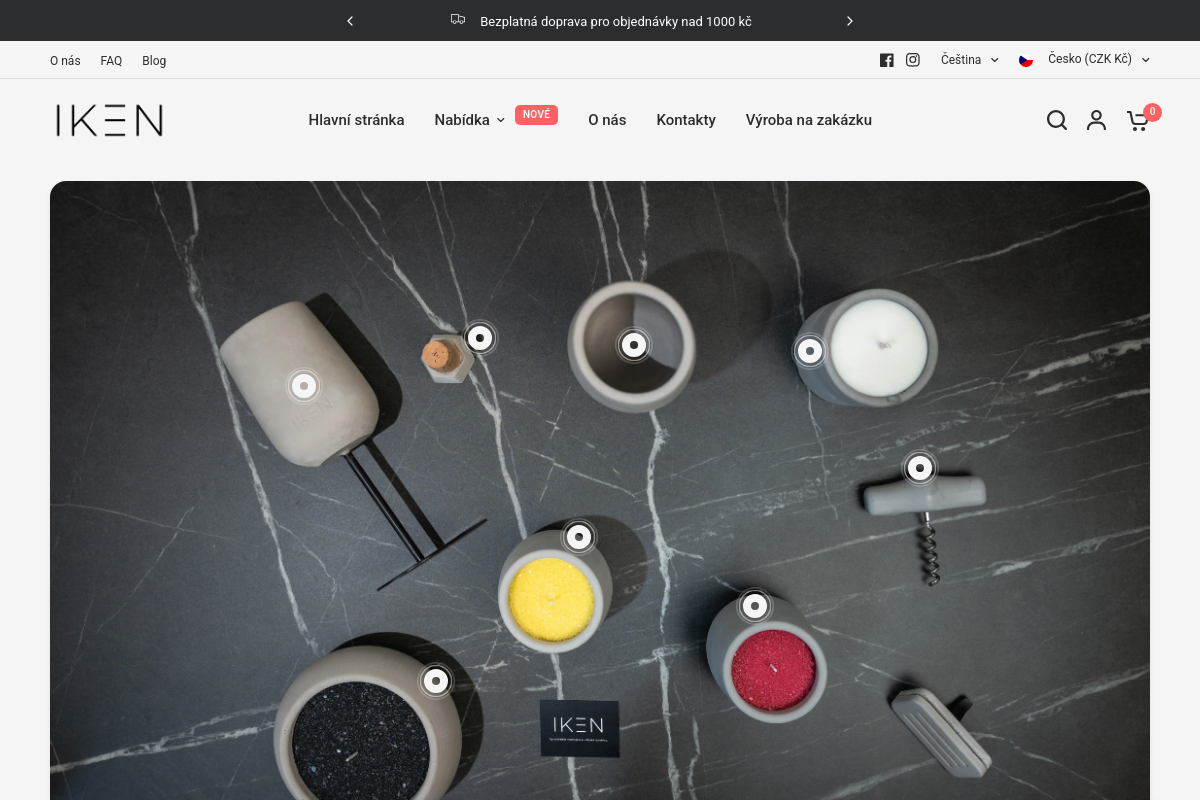The width and height of the screenshot is (1200, 800).
Task: Visit the Facebook page icon
Action: tap(886, 60)
